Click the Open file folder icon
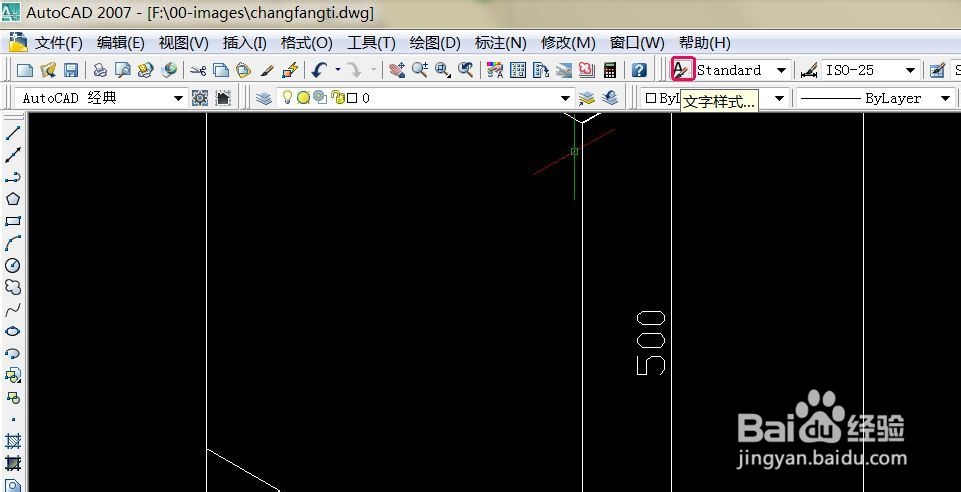Viewport: 961px width, 492px height. [x=48, y=70]
